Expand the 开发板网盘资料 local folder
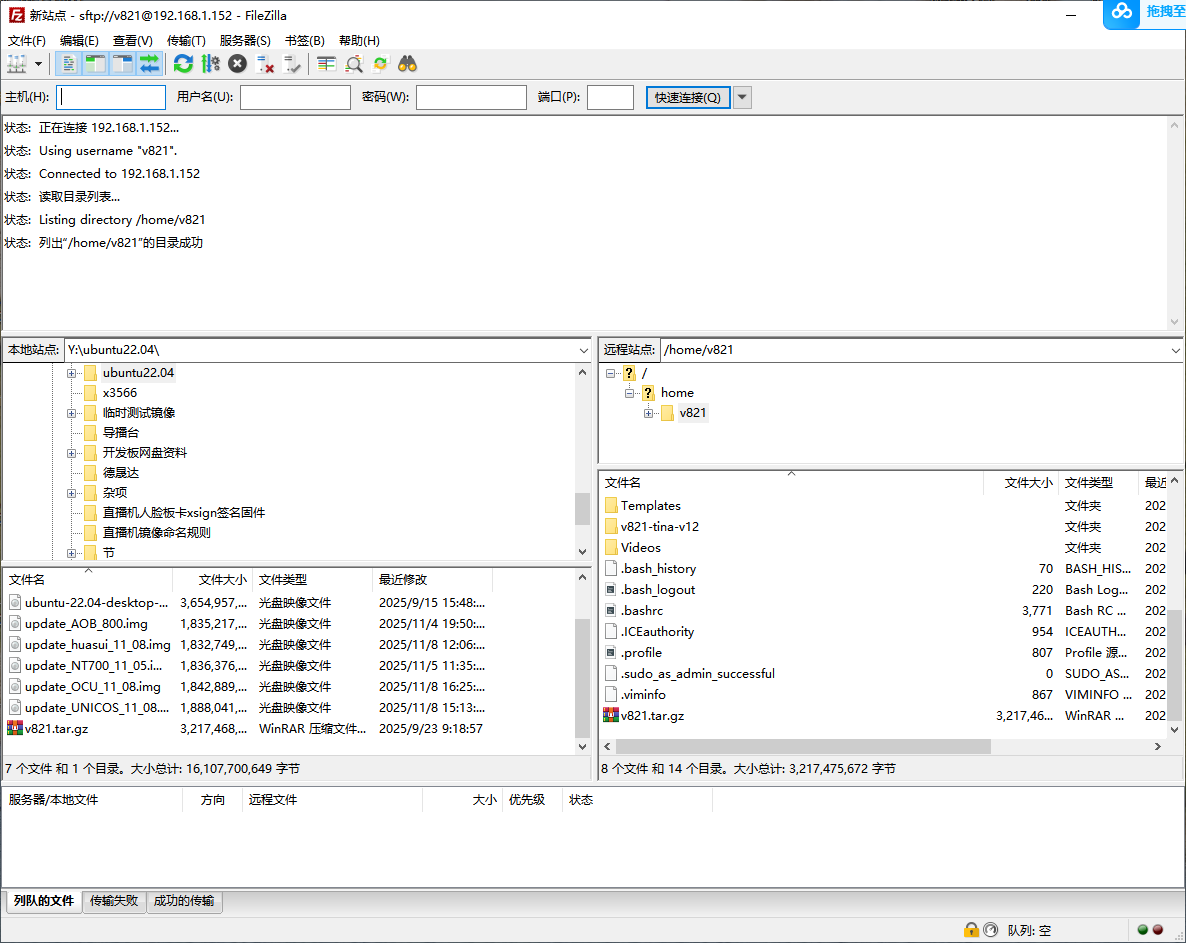The height and width of the screenshot is (943, 1186). click(x=71, y=453)
